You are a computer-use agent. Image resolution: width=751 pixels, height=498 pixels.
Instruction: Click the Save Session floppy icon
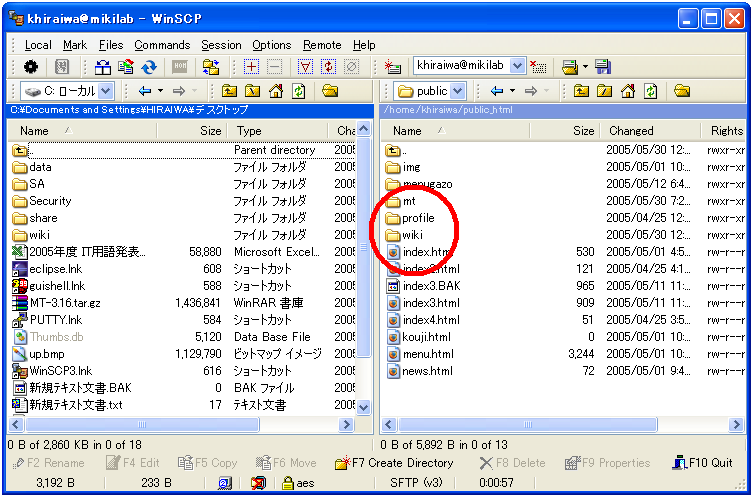pyautogui.click(x=603, y=67)
